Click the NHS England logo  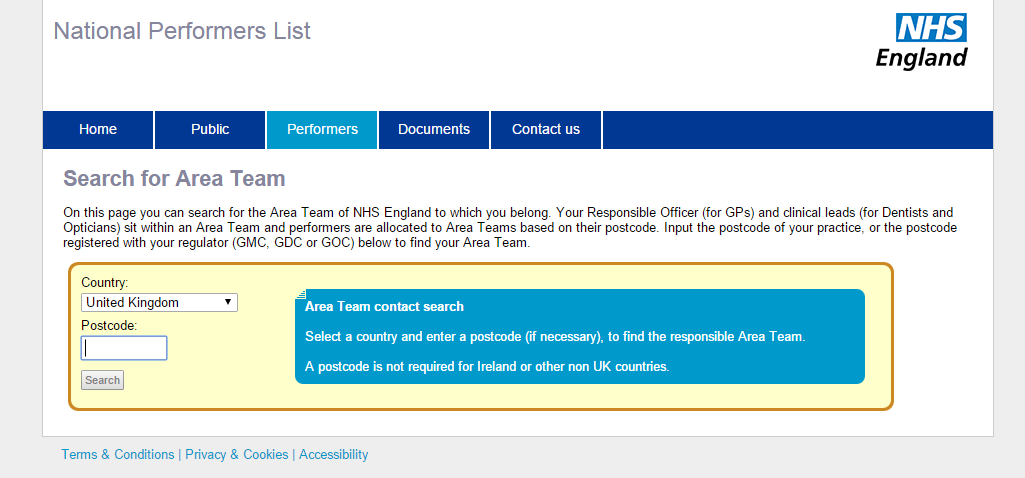coord(921,42)
